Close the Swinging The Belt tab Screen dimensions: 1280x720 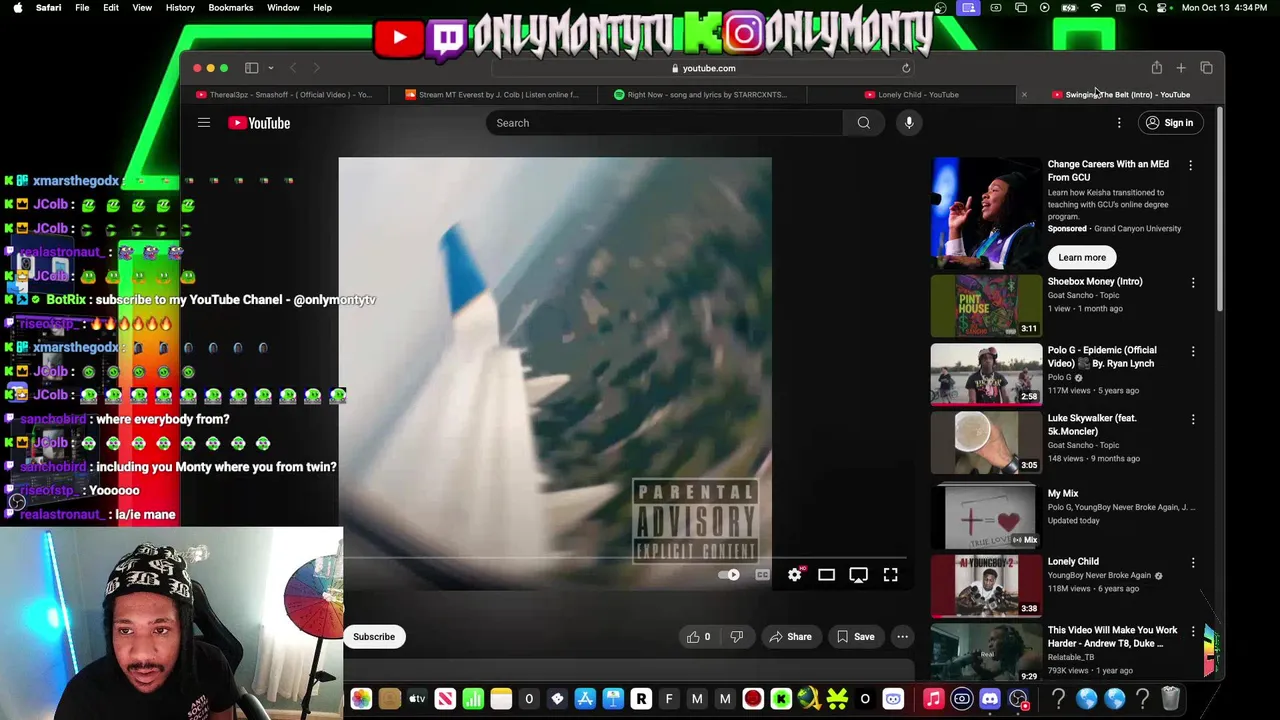pos(1024,95)
